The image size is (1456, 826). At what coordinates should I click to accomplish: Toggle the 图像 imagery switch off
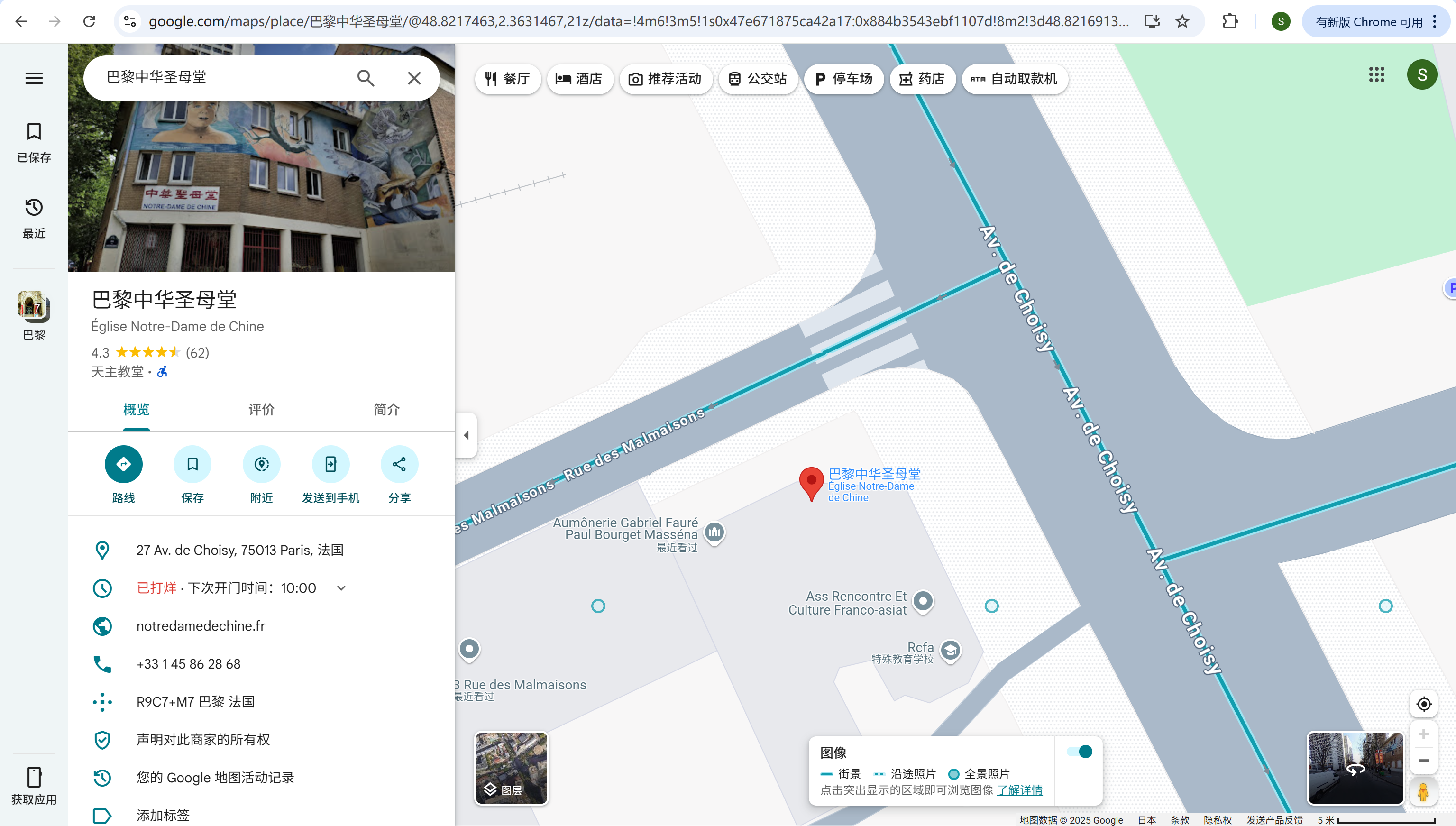1080,752
